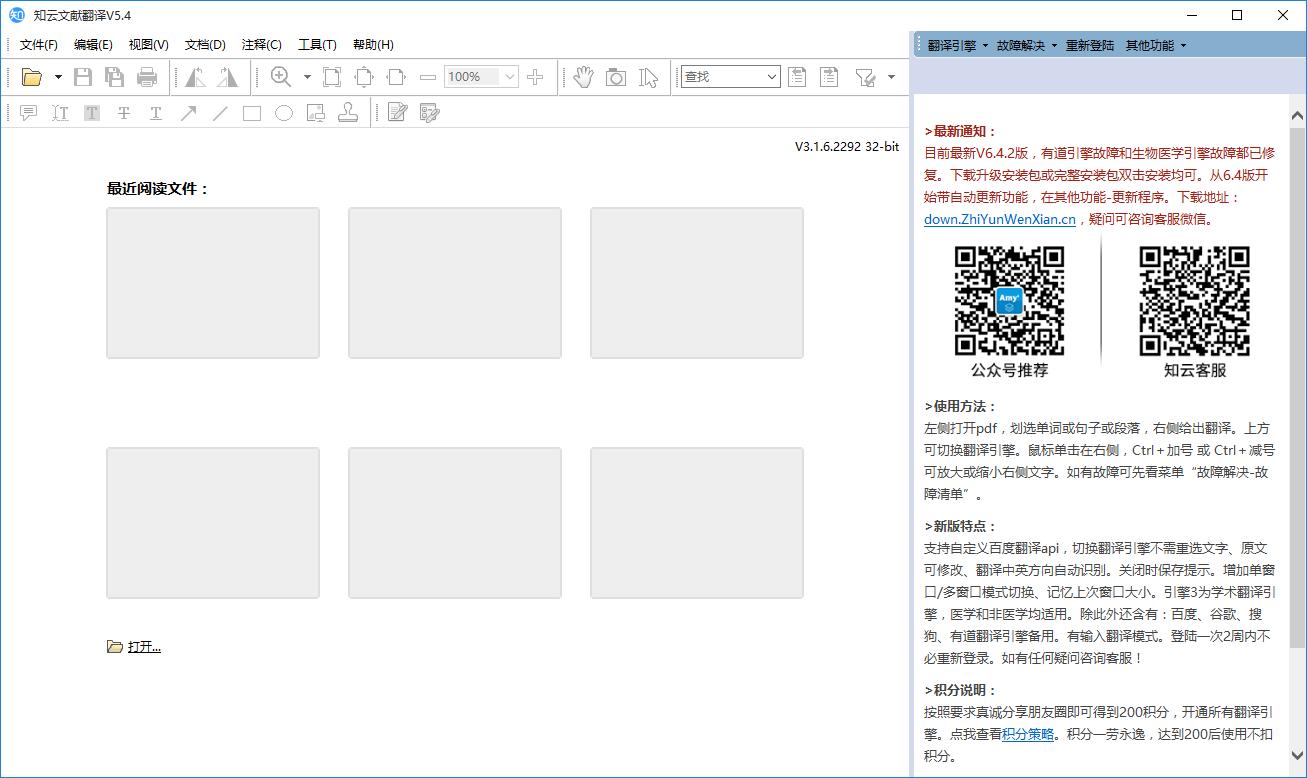Viewport: 1307px width, 778px height.
Task: Click the find next icon
Action: (829, 77)
